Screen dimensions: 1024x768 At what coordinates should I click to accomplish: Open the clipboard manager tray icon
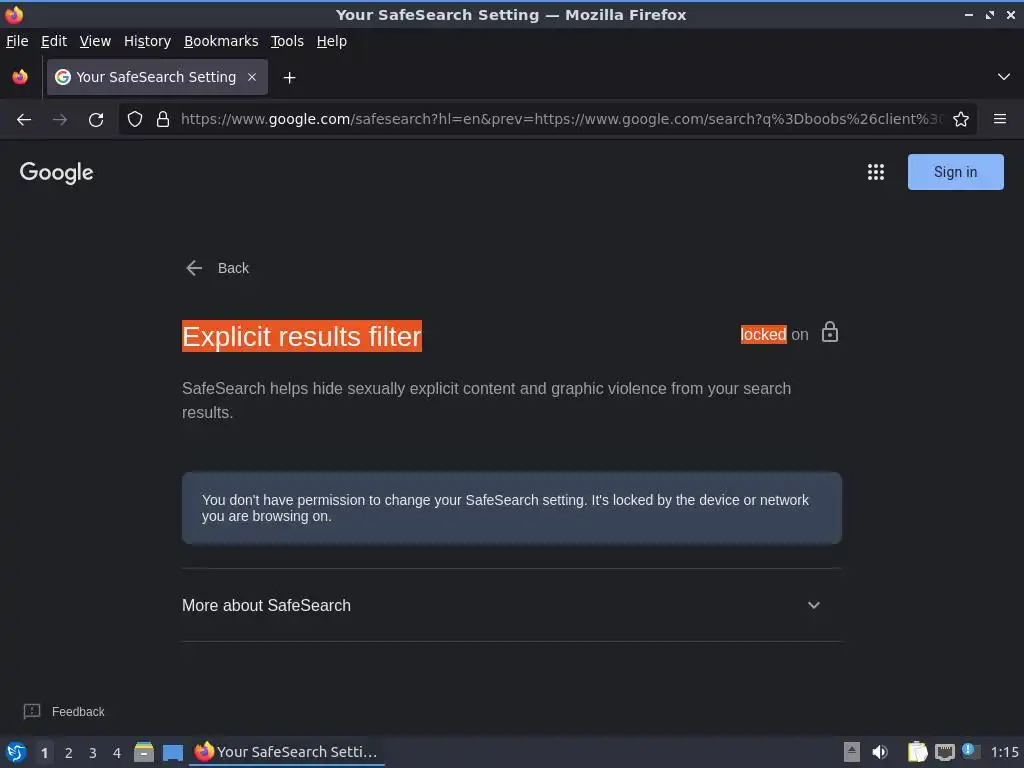917,752
